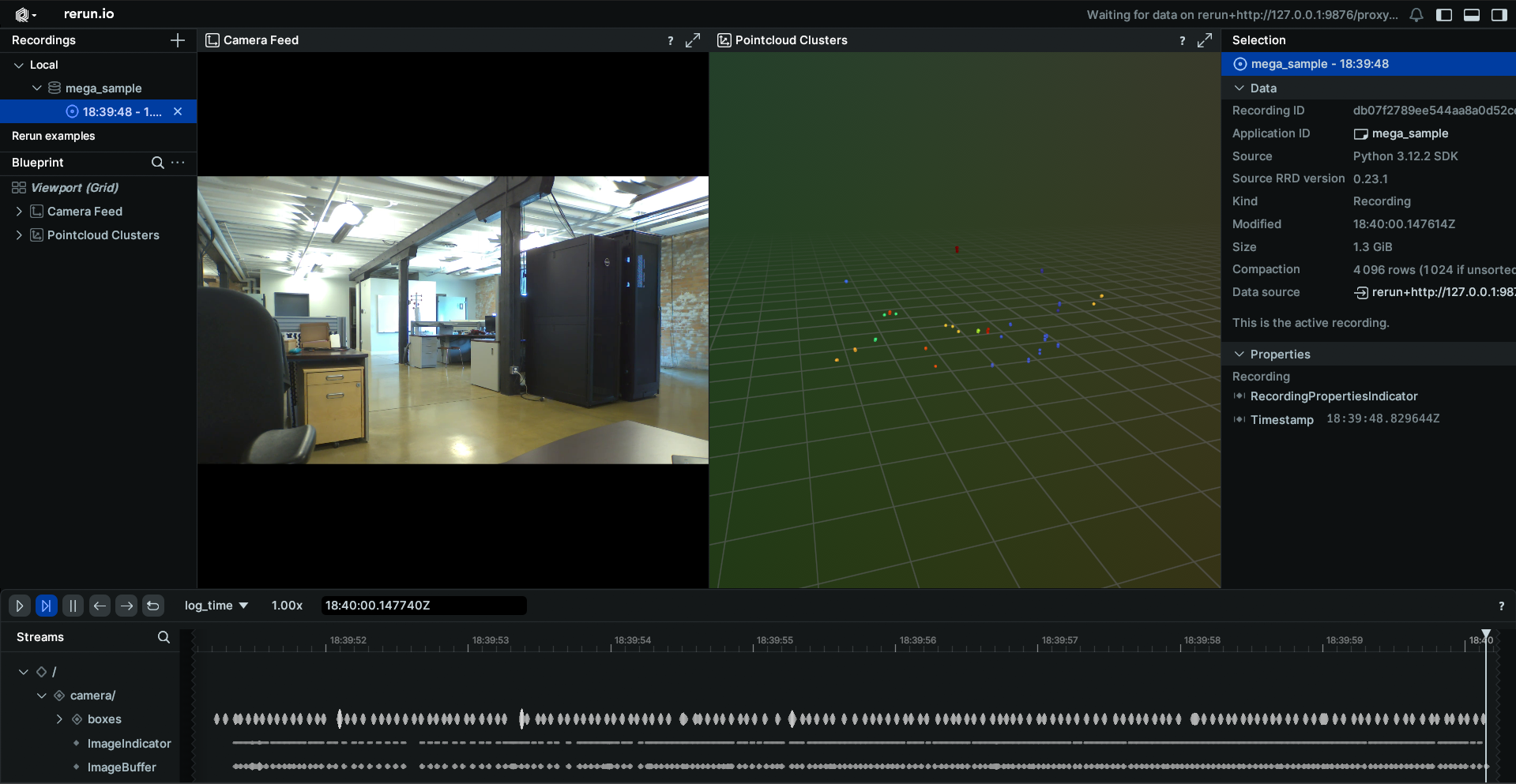Image resolution: width=1516 pixels, height=784 pixels.
Task: Toggle the left panel visibility
Action: point(1445,14)
